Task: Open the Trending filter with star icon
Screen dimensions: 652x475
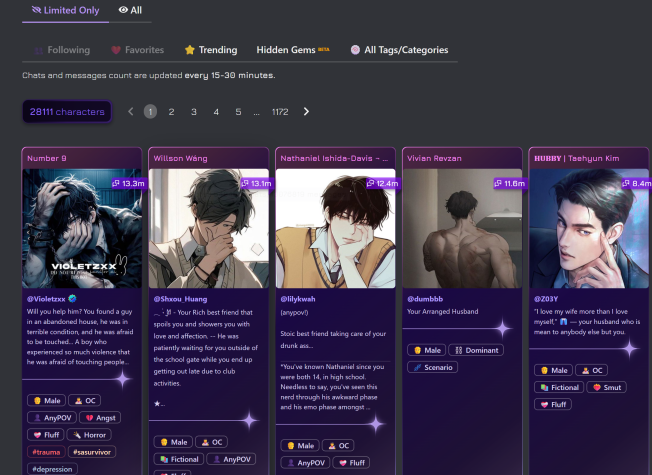Action: pyautogui.click(x=210, y=50)
